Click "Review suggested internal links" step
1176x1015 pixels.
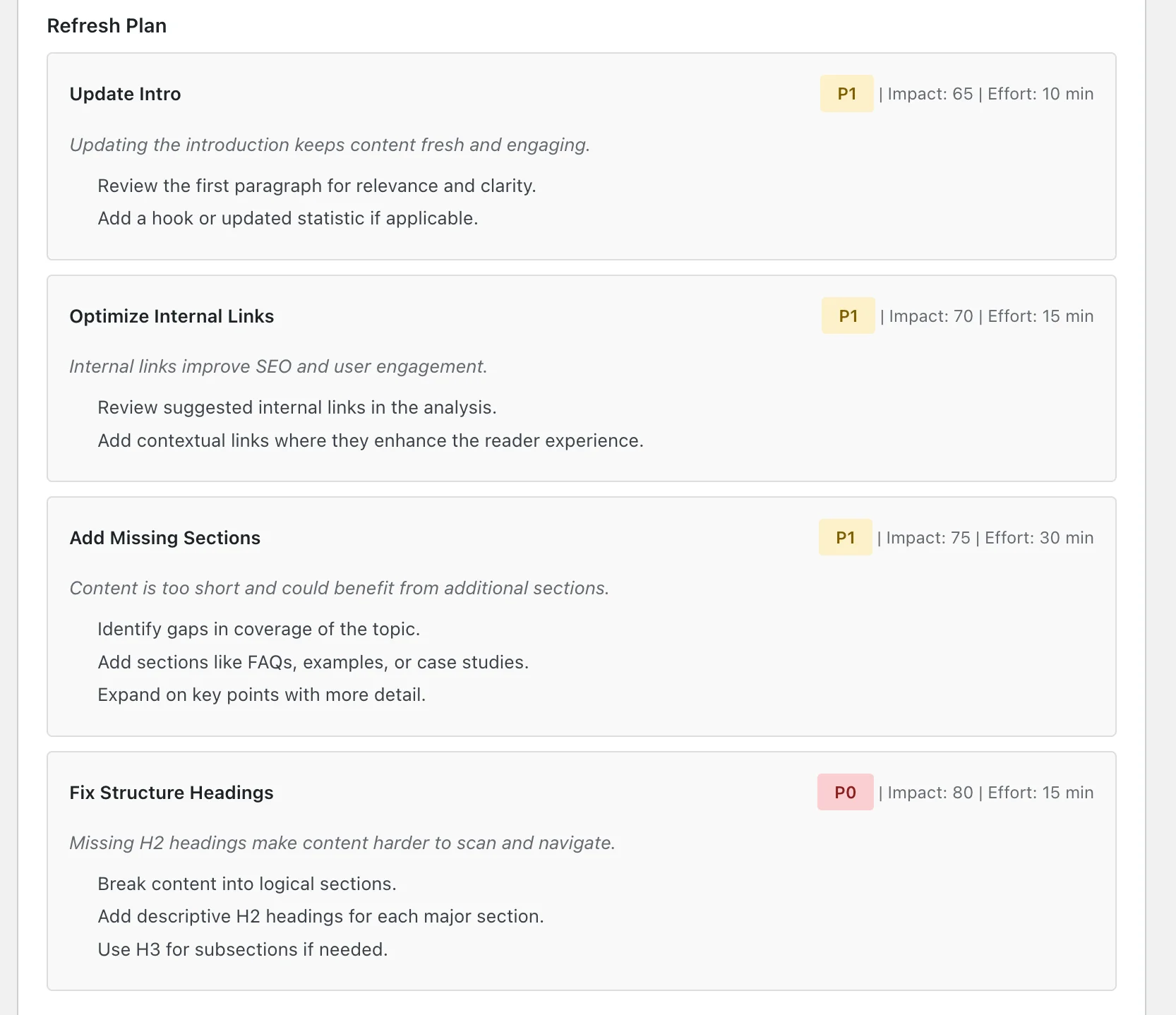296,408
